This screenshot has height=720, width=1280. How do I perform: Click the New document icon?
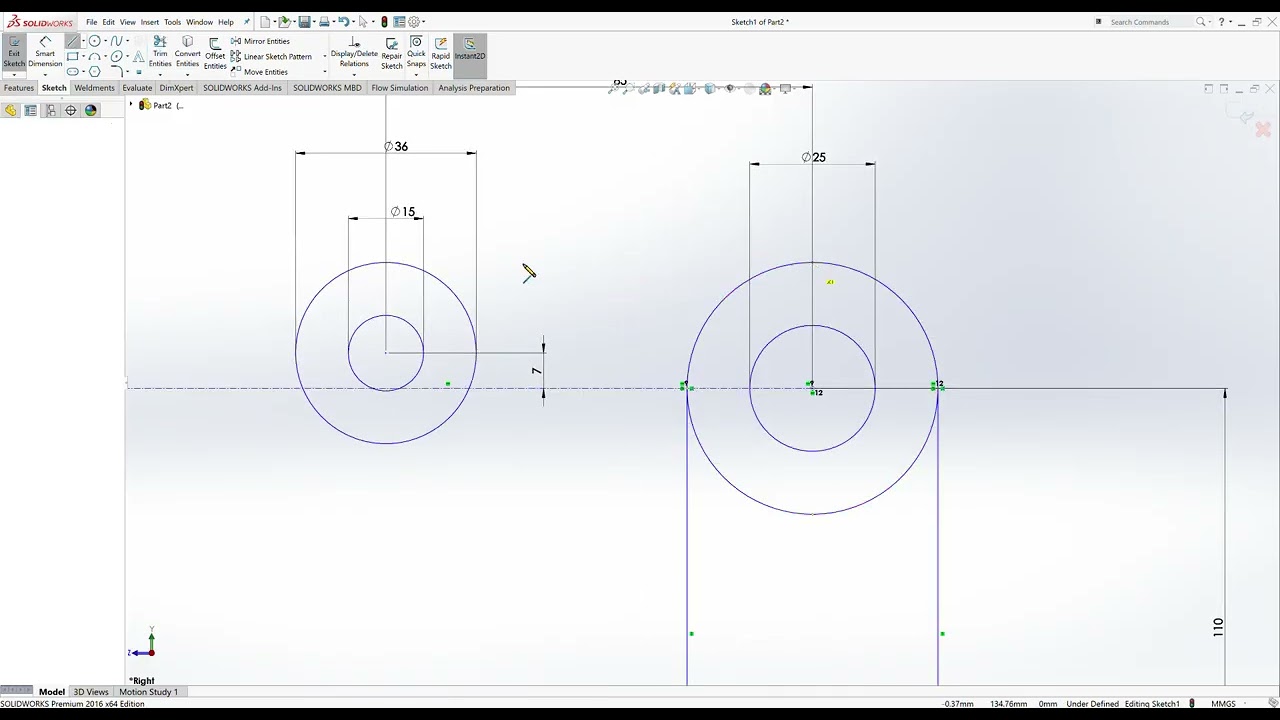[265, 22]
